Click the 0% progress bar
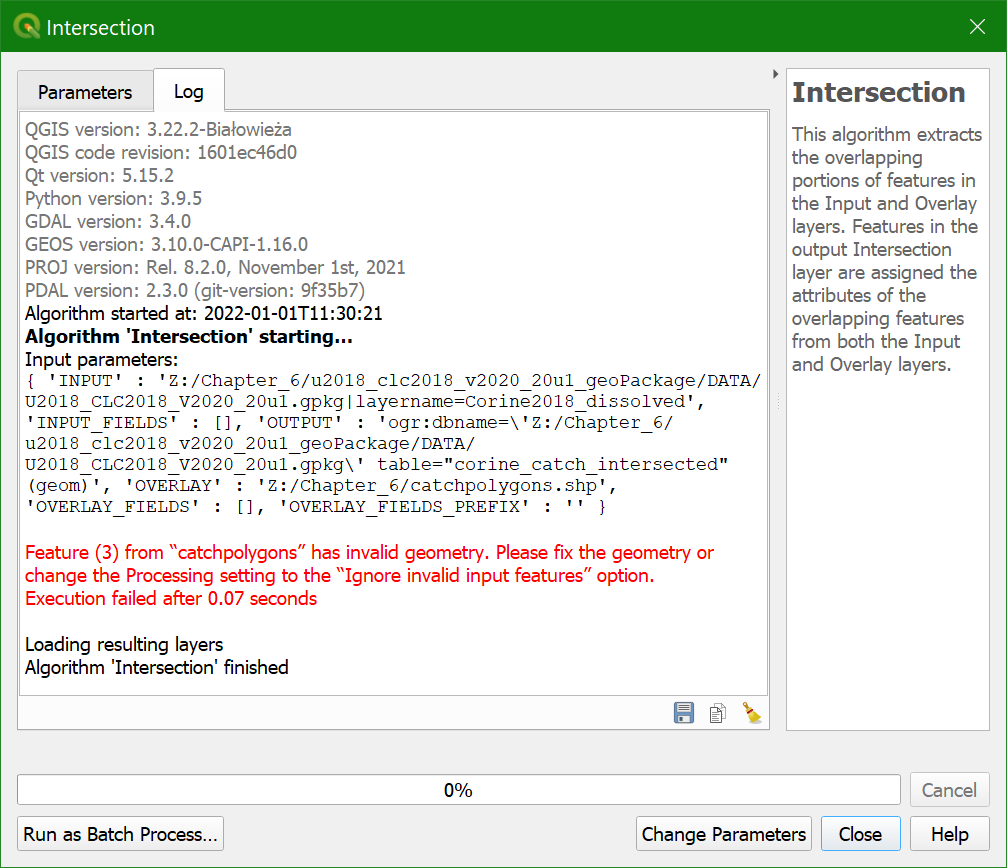This screenshot has height=868, width=1007. click(x=459, y=789)
